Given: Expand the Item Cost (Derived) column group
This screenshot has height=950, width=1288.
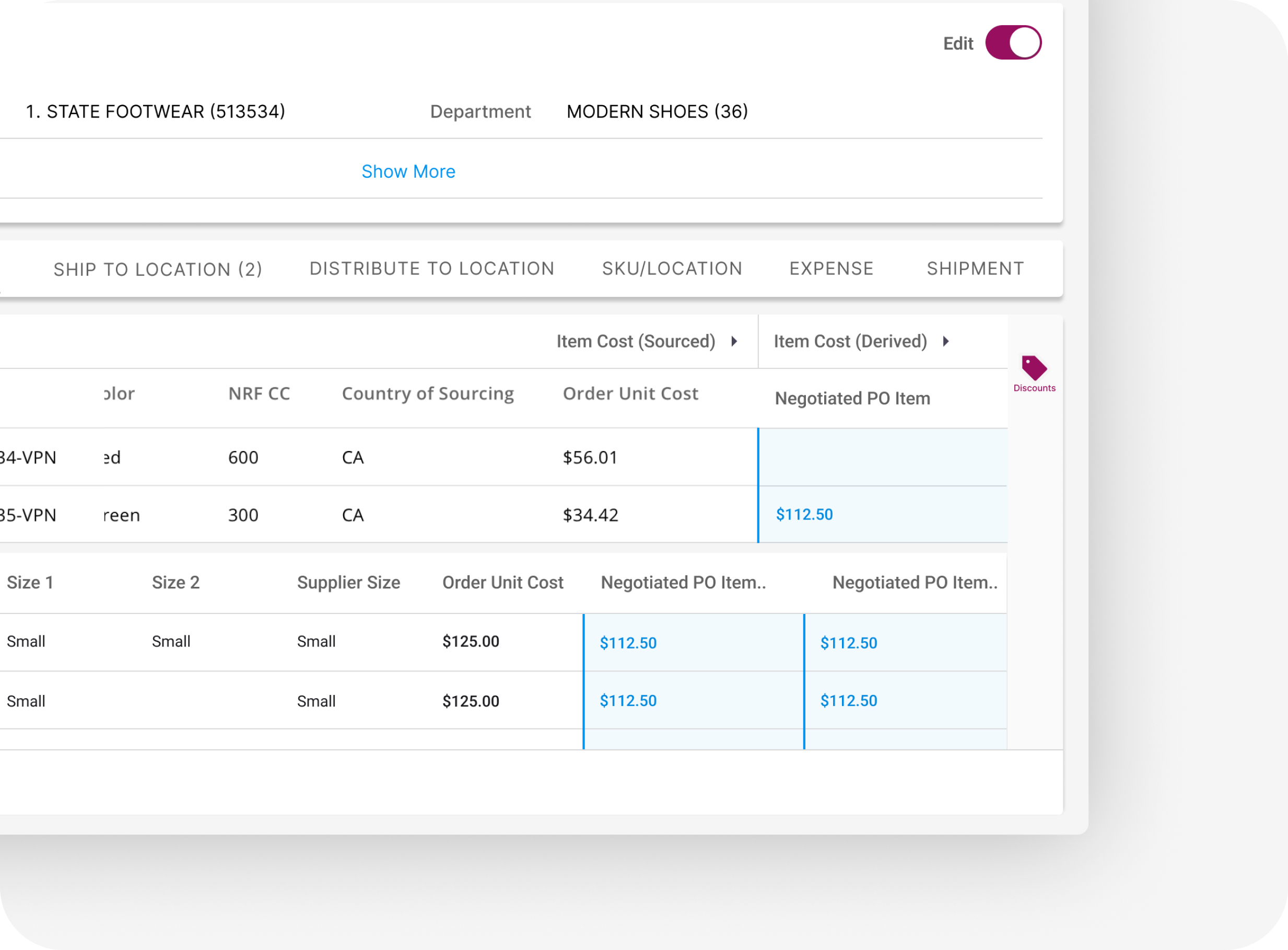Looking at the screenshot, I should click(x=945, y=342).
